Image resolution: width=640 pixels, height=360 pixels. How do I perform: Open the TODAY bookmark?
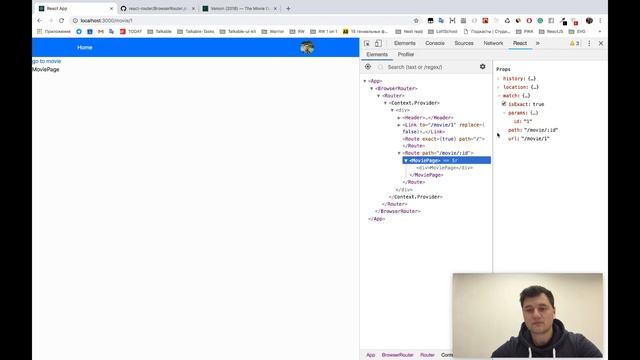(131, 31)
